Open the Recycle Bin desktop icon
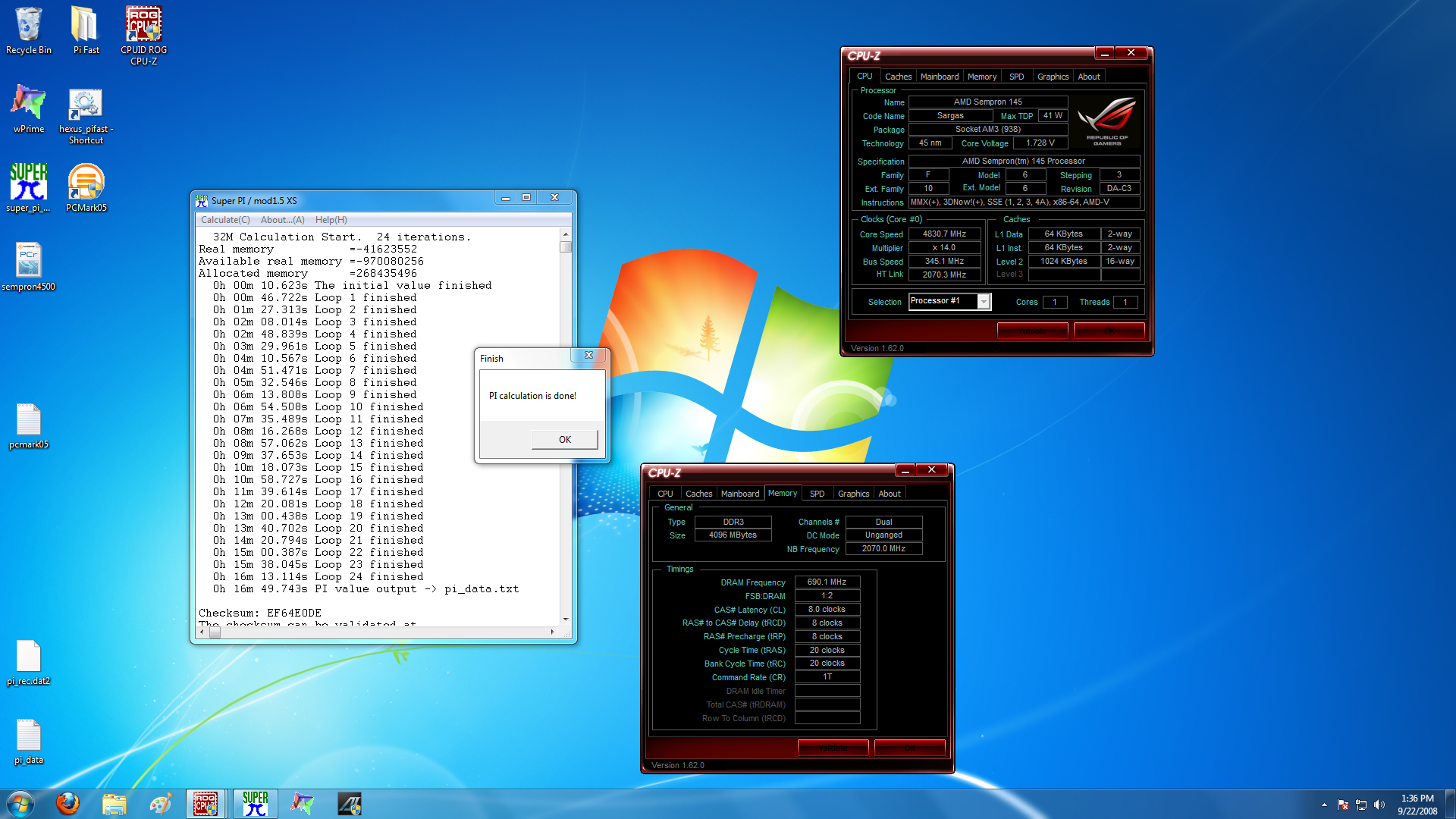 [x=29, y=30]
